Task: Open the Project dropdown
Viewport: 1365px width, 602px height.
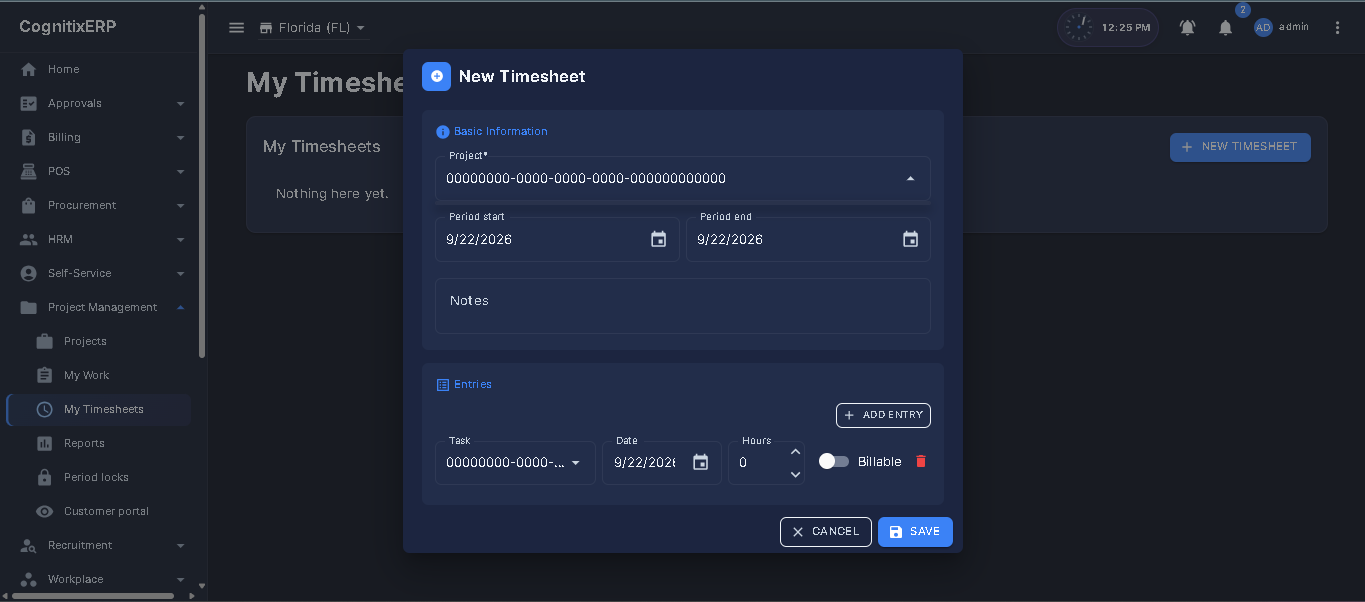Action: tap(682, 179)
